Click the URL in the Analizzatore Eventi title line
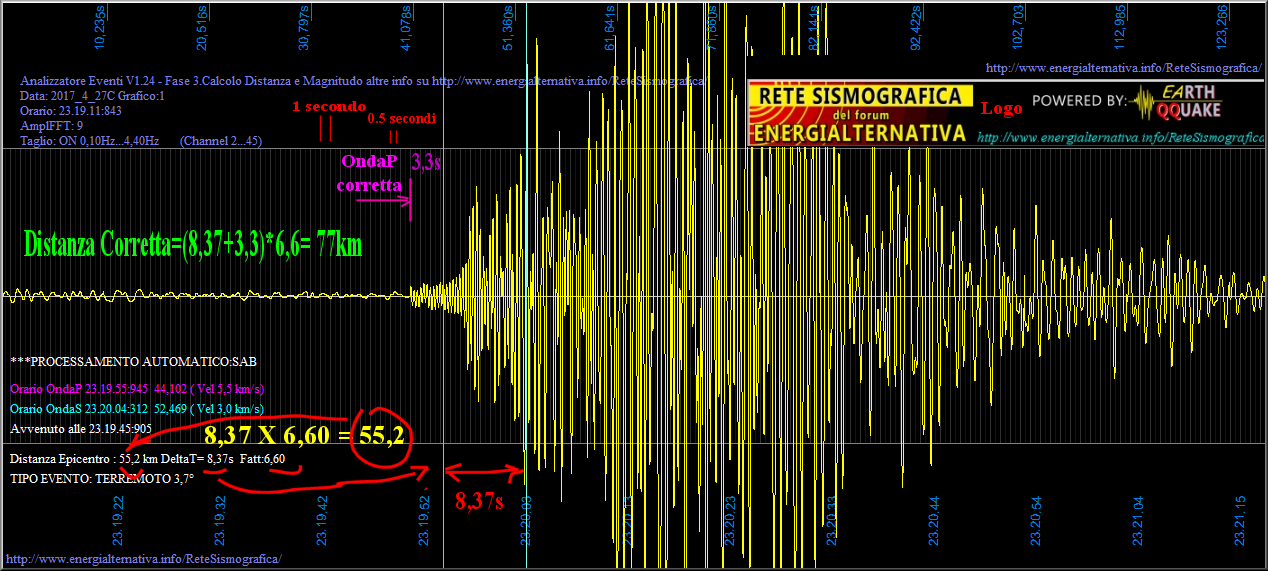 click(570, 81)
